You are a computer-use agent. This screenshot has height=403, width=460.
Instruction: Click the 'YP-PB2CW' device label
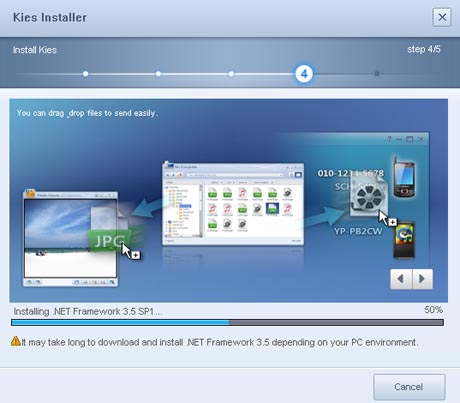(358, 231)
